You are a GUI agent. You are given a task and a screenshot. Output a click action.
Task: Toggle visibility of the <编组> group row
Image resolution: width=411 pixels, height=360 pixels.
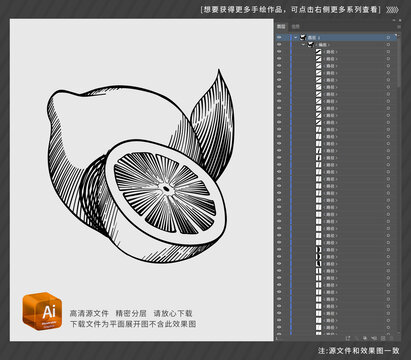279,44
